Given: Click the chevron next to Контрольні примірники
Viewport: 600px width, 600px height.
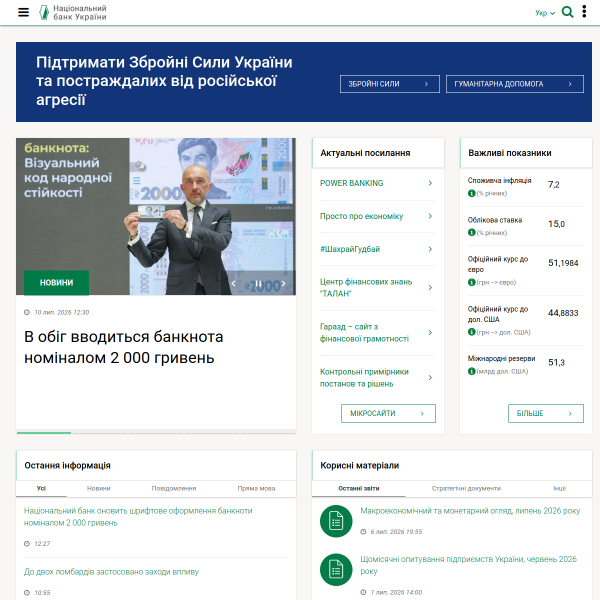Looking at the screenshot, I should 430,378.
